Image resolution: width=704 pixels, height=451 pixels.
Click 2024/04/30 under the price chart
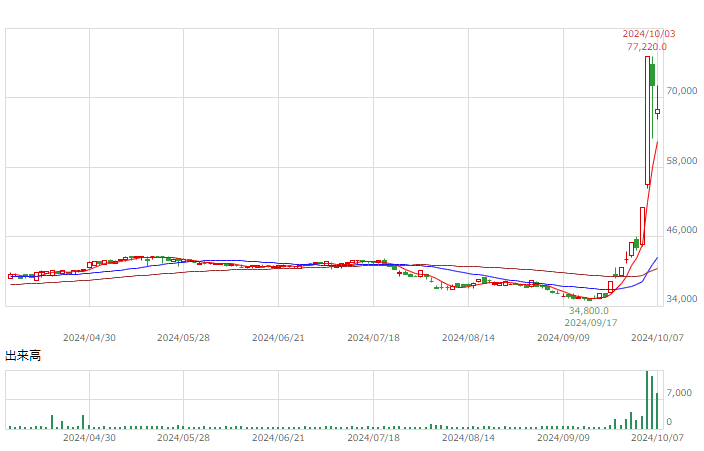[89, 338]
